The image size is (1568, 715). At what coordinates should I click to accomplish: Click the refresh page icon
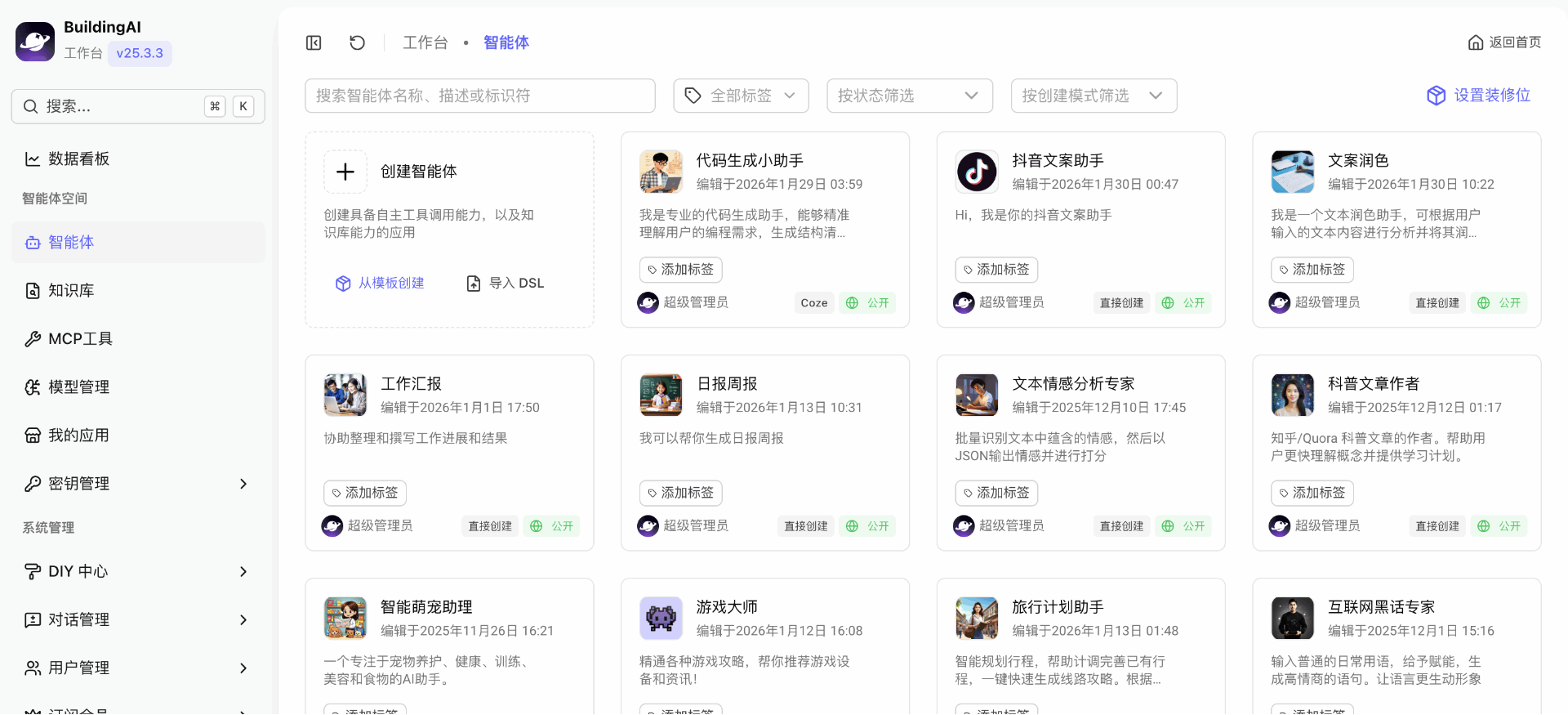coord(357,42)
